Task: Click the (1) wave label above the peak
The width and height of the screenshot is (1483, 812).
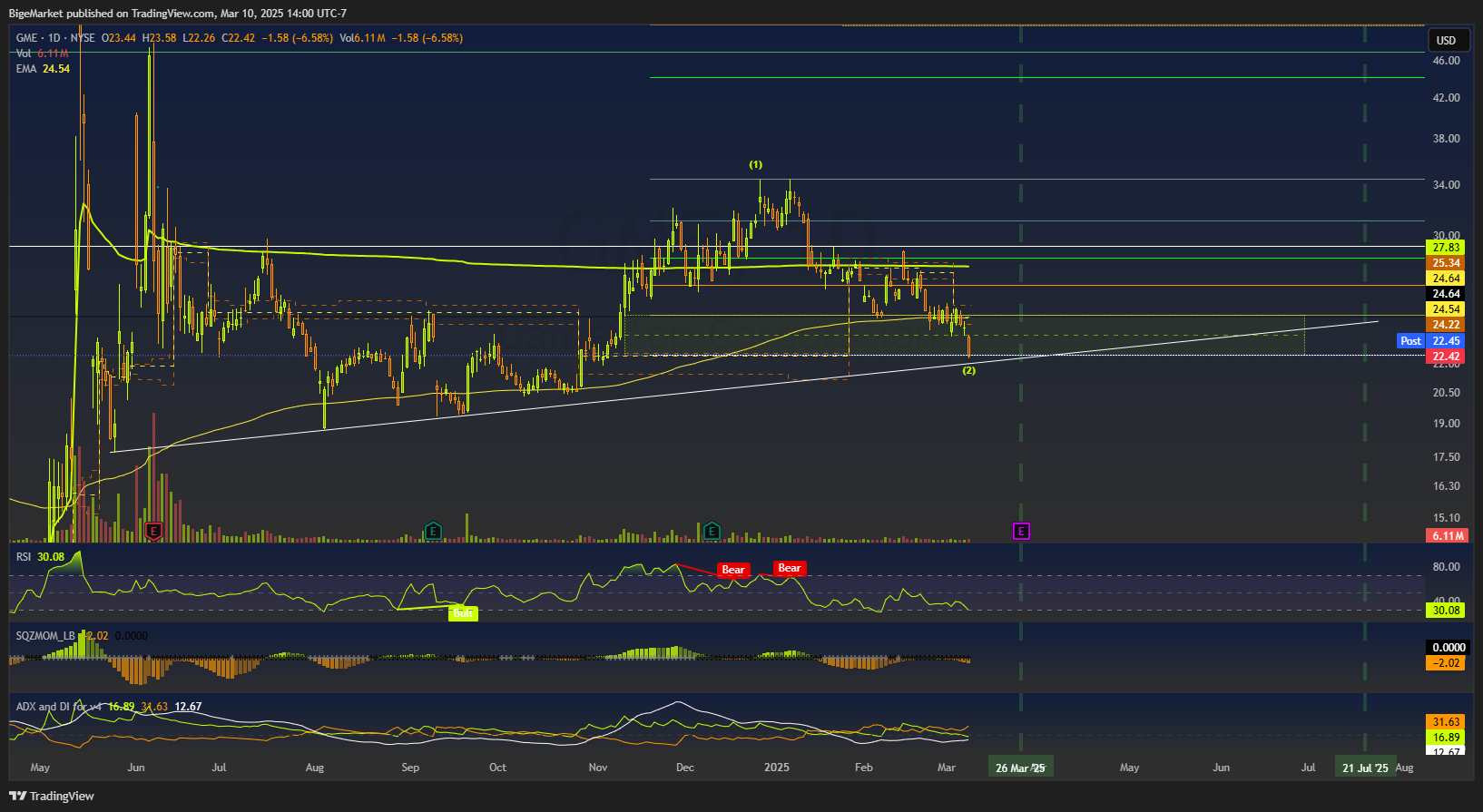Action: tap(756, 164)
